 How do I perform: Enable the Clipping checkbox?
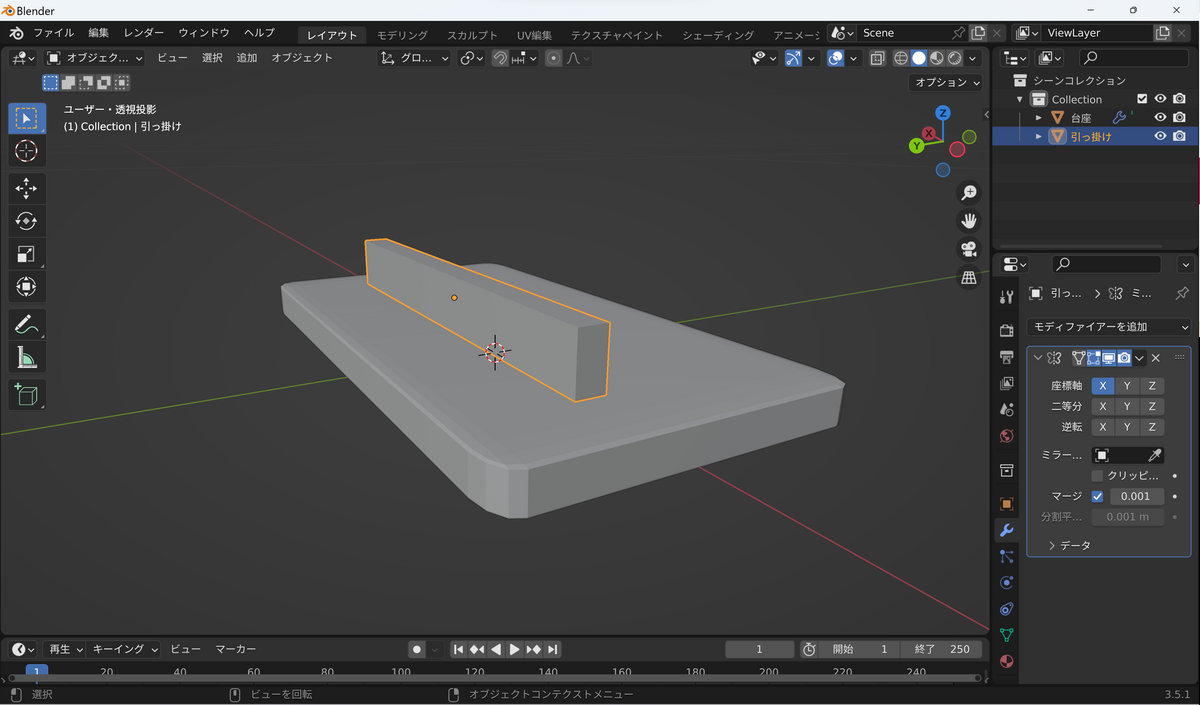pos(1097,476)
